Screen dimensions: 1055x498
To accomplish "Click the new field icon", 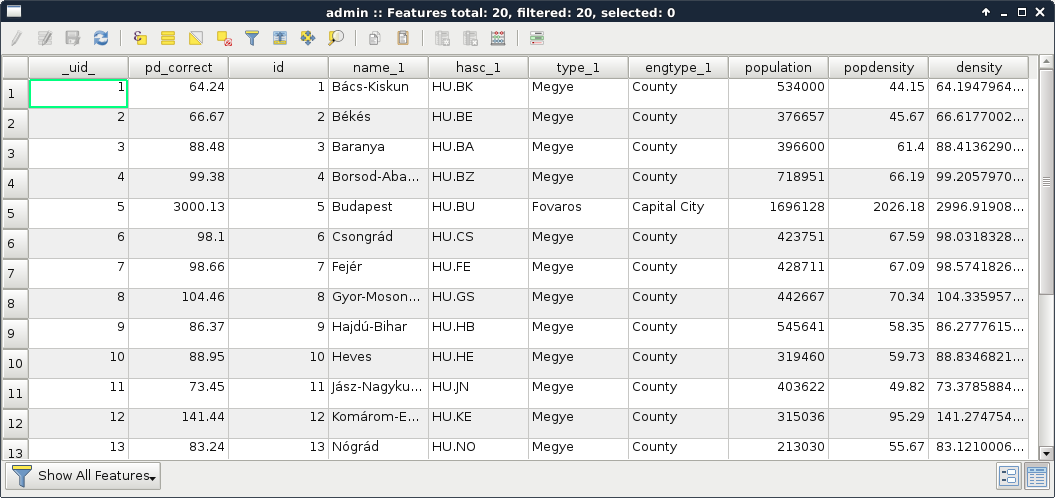I will 442,38.
